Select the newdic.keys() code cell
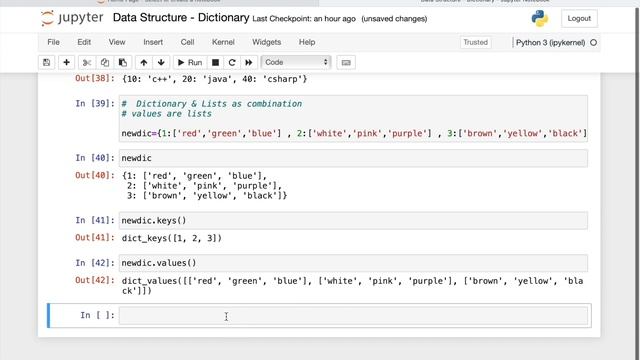 point(353,220)
